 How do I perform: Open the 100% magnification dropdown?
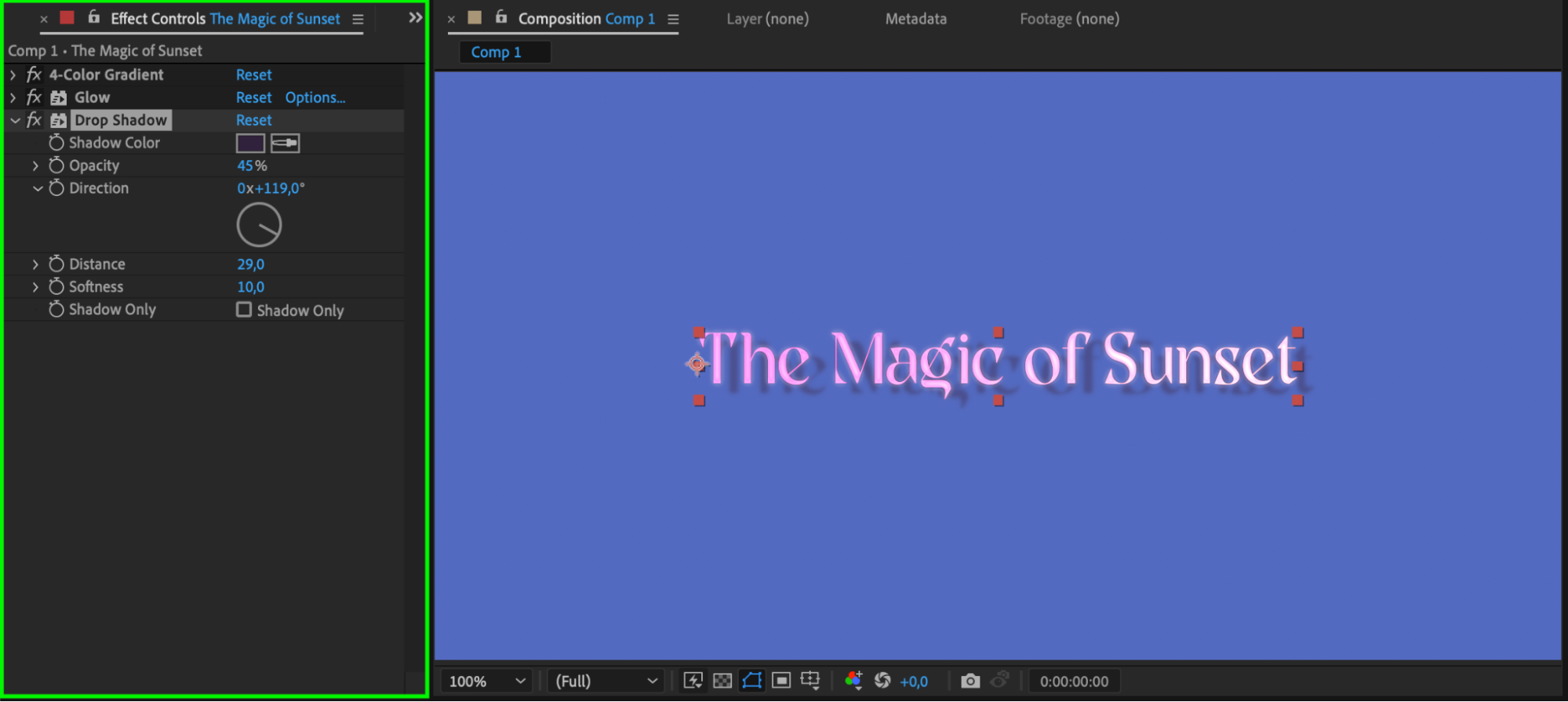pyautogui.click(x=486, y=681)
